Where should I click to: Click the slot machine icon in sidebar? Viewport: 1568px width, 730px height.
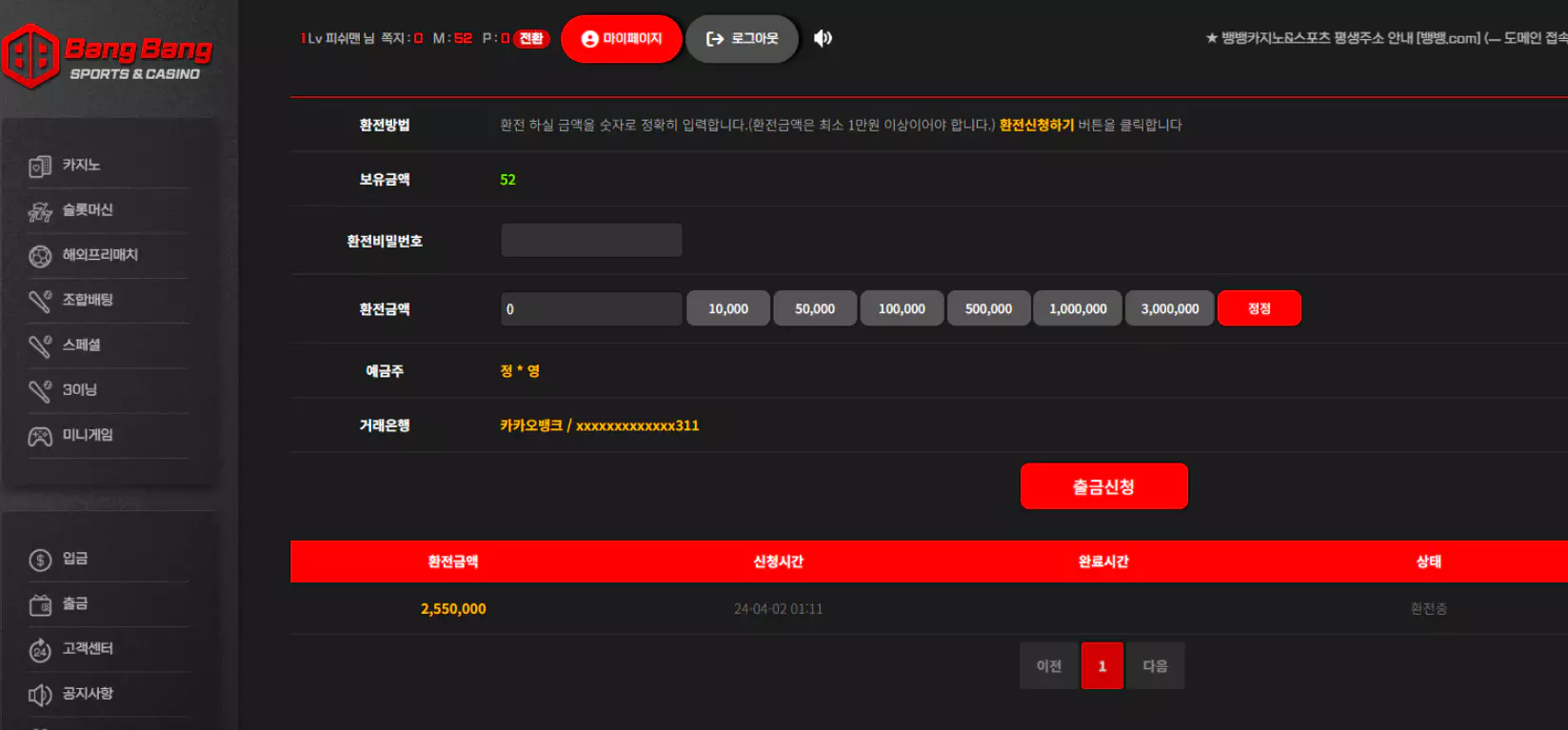pyautogui.click(x=40, y=211)
